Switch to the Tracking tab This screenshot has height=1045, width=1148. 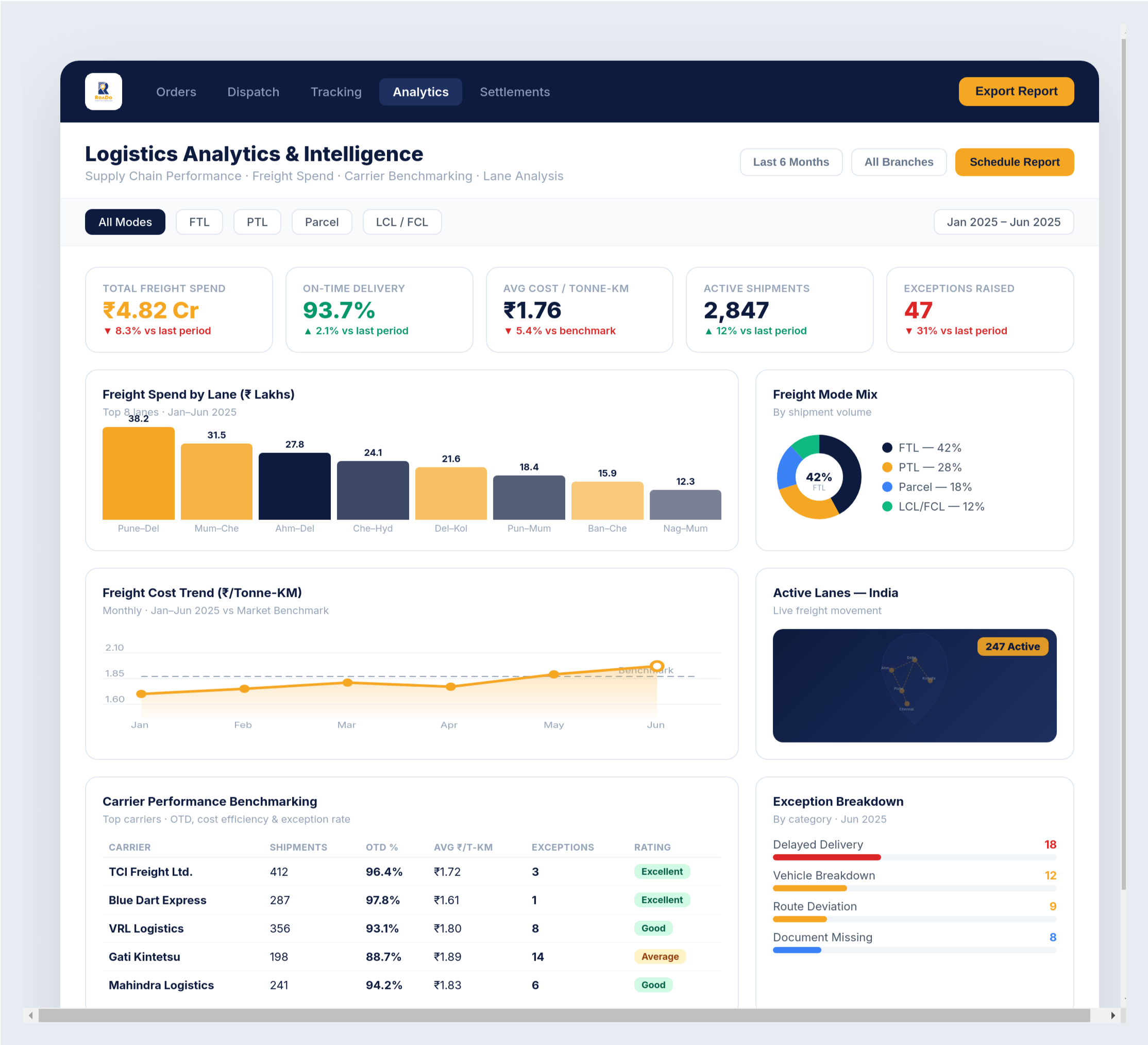pos(336,92)
